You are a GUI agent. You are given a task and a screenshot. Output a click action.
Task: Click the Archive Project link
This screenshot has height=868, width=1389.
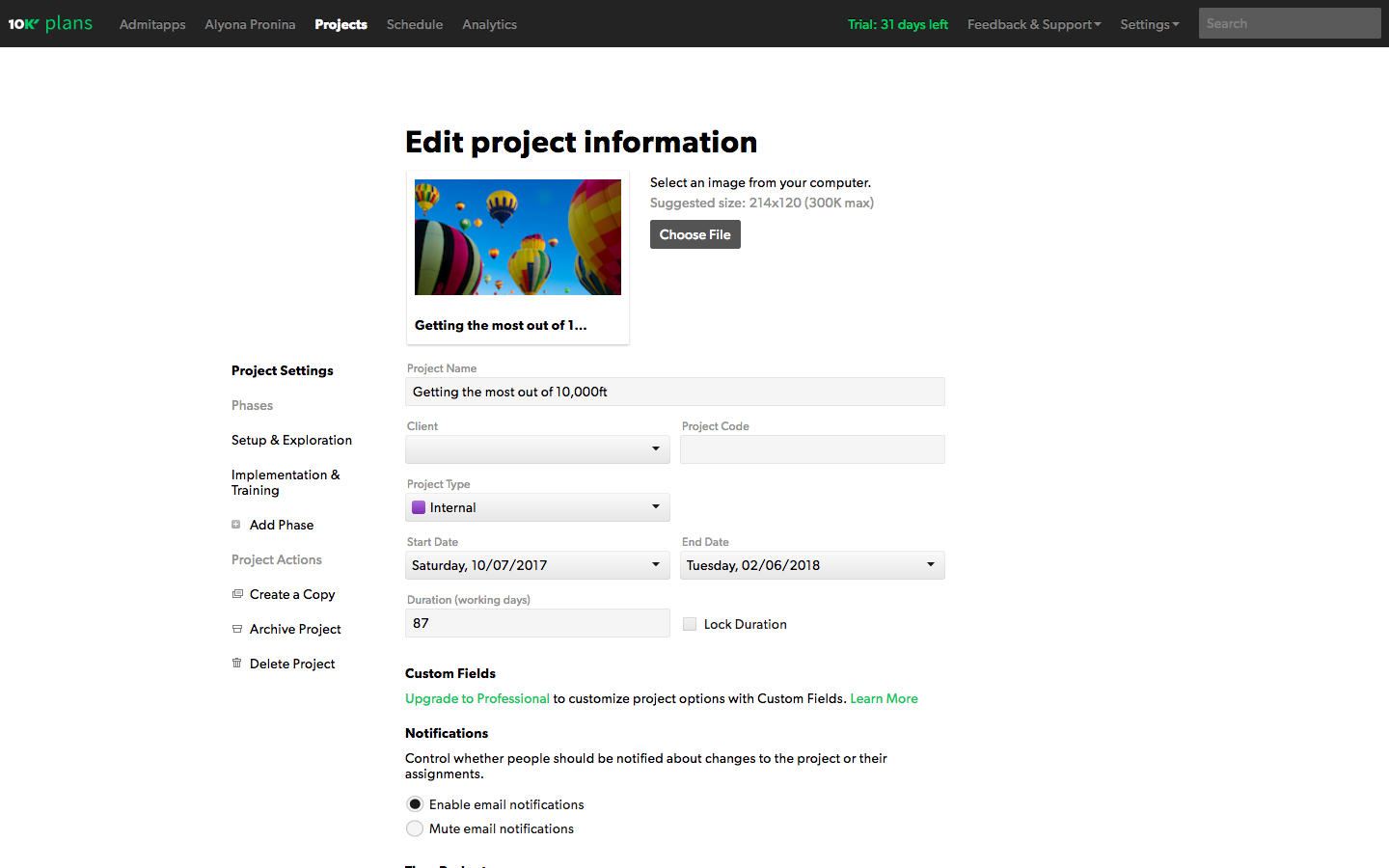click(x=295, y=629)
